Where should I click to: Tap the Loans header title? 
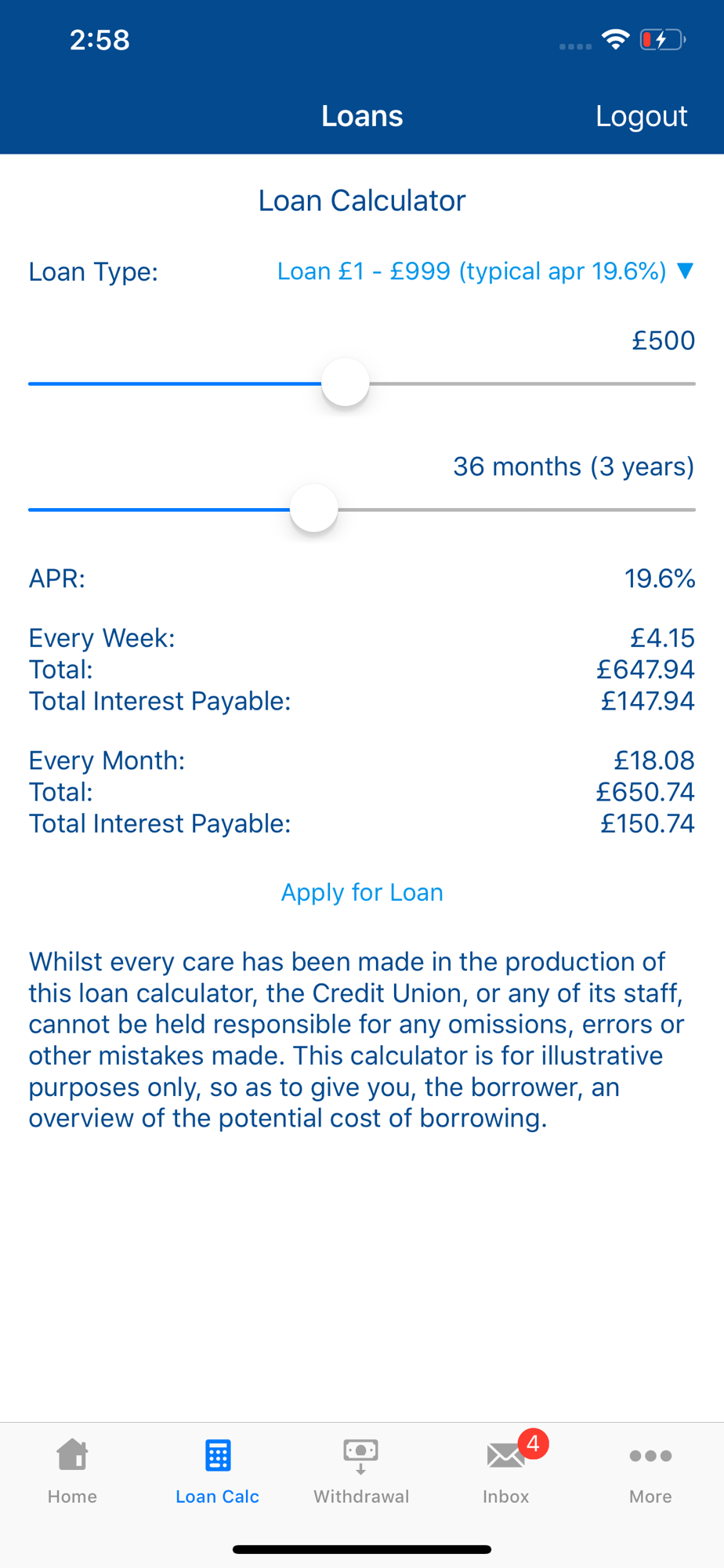[362, 116]
